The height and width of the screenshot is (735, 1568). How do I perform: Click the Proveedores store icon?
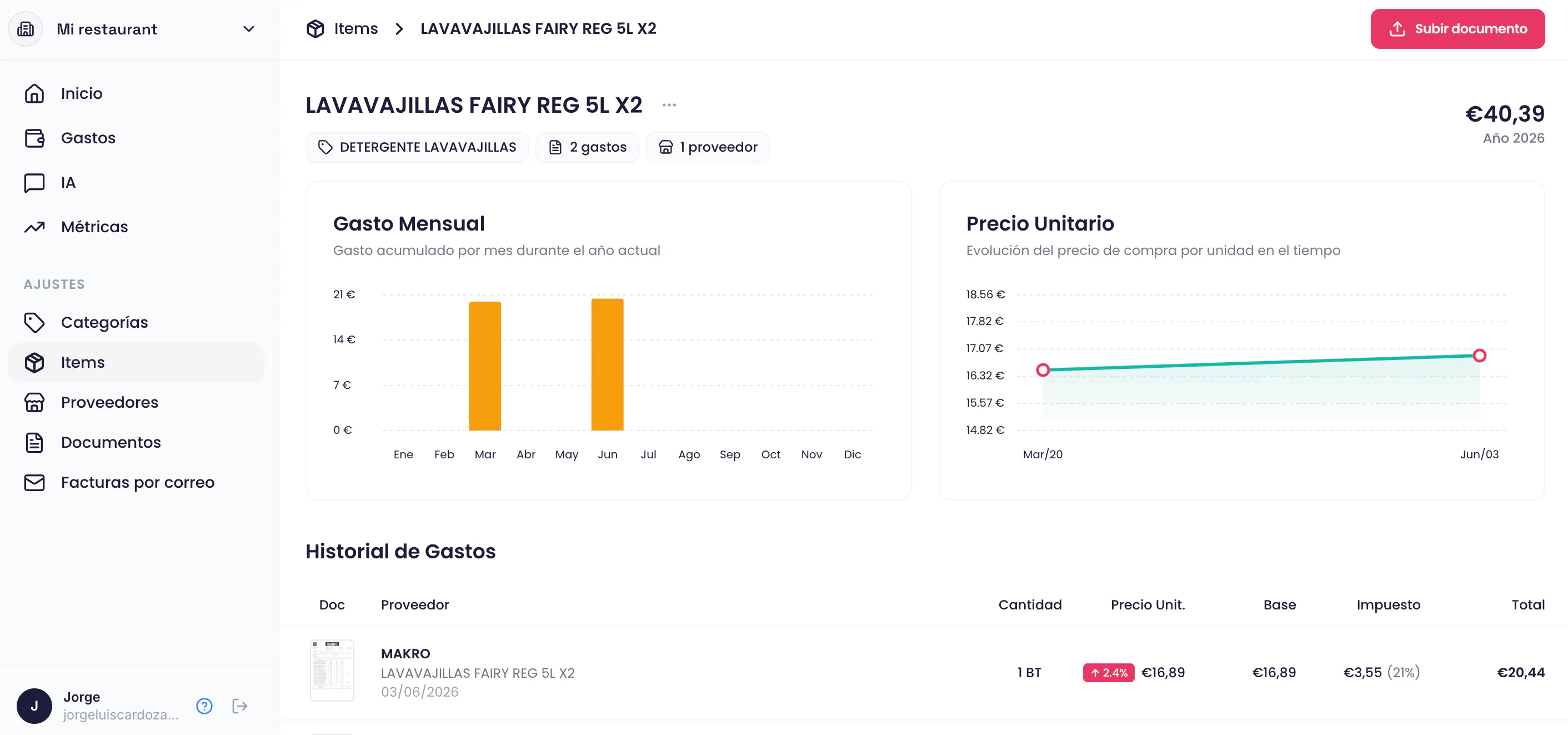click(x=34, y=402)
